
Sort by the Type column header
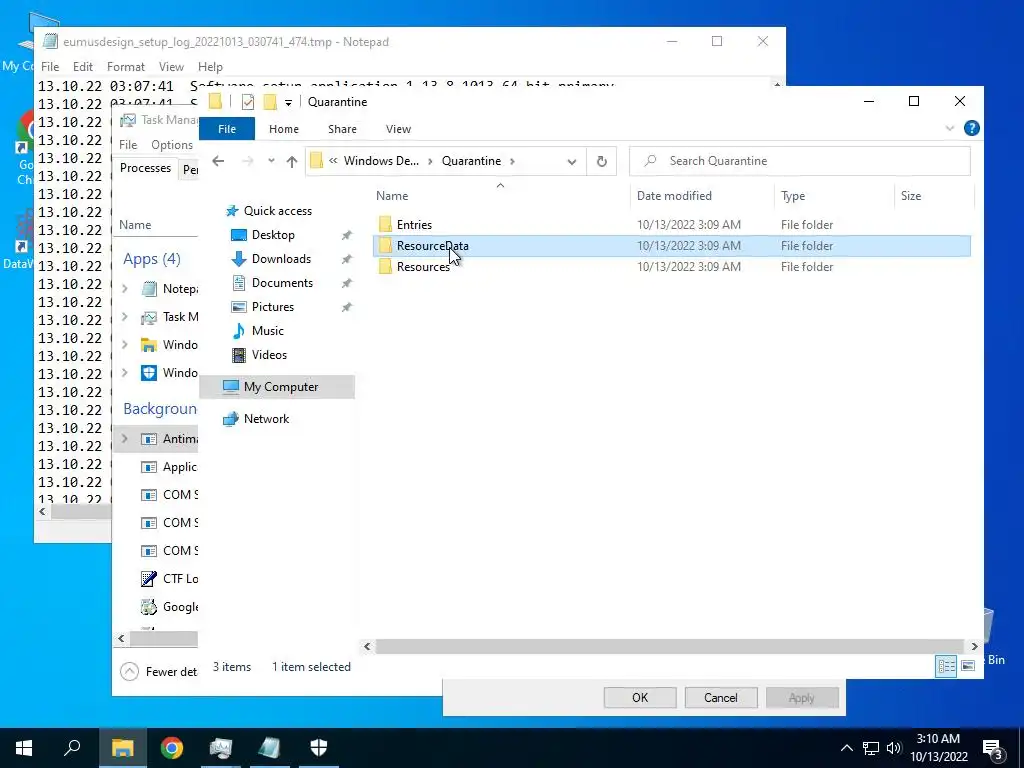(x=793, y=195)
